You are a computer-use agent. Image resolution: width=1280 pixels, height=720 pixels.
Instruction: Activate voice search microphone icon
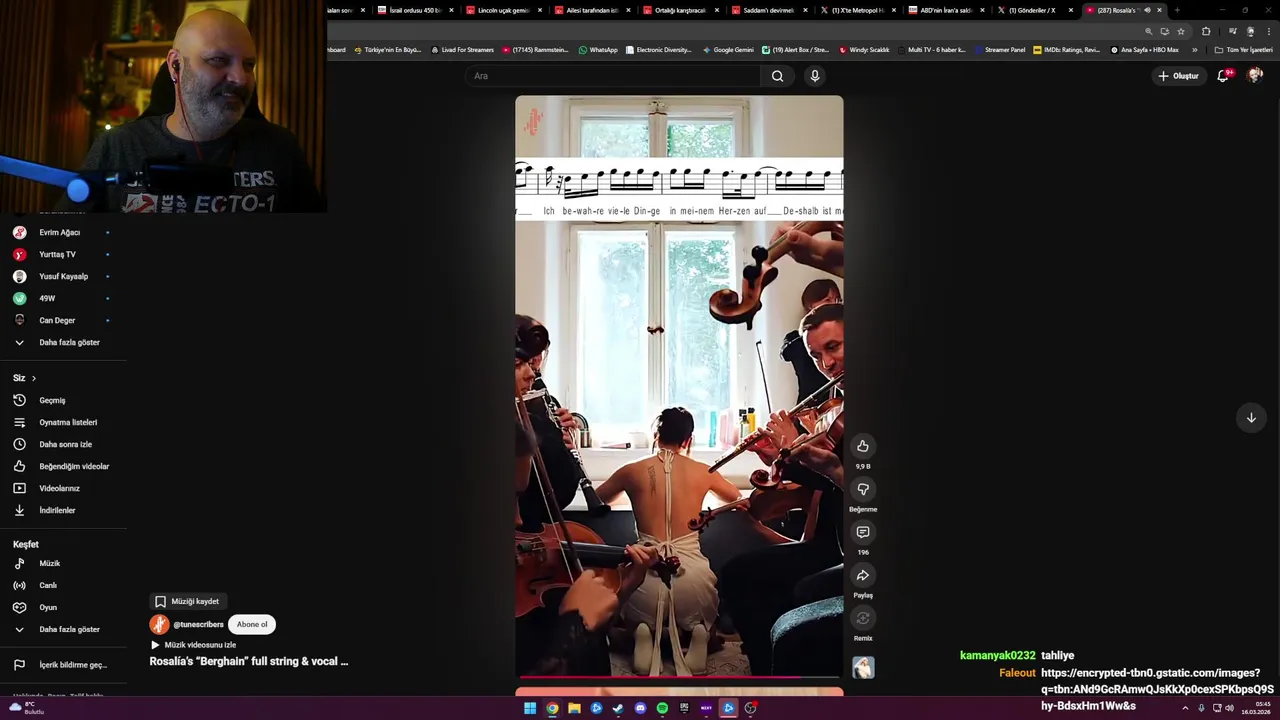coord(815,76)
